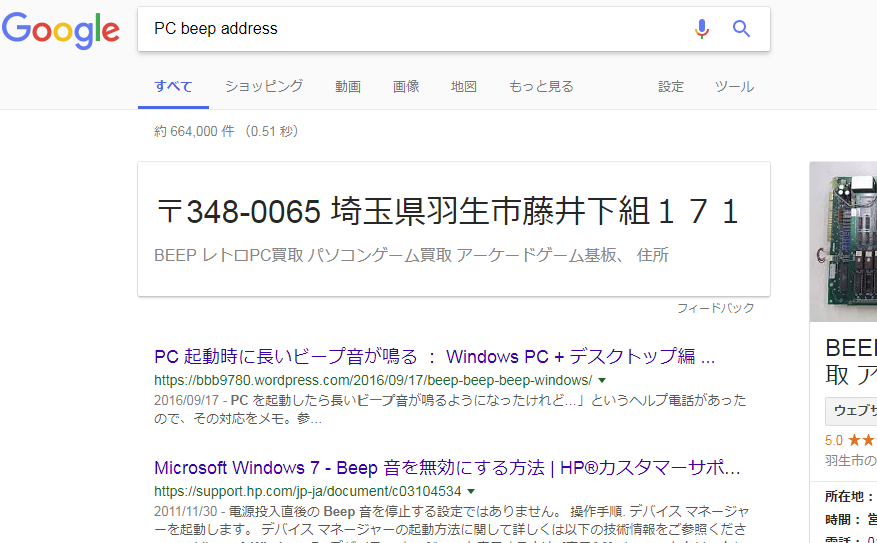Open the ツール options
Viewport: 877px width, 543px height.
(x=734, y=87)
